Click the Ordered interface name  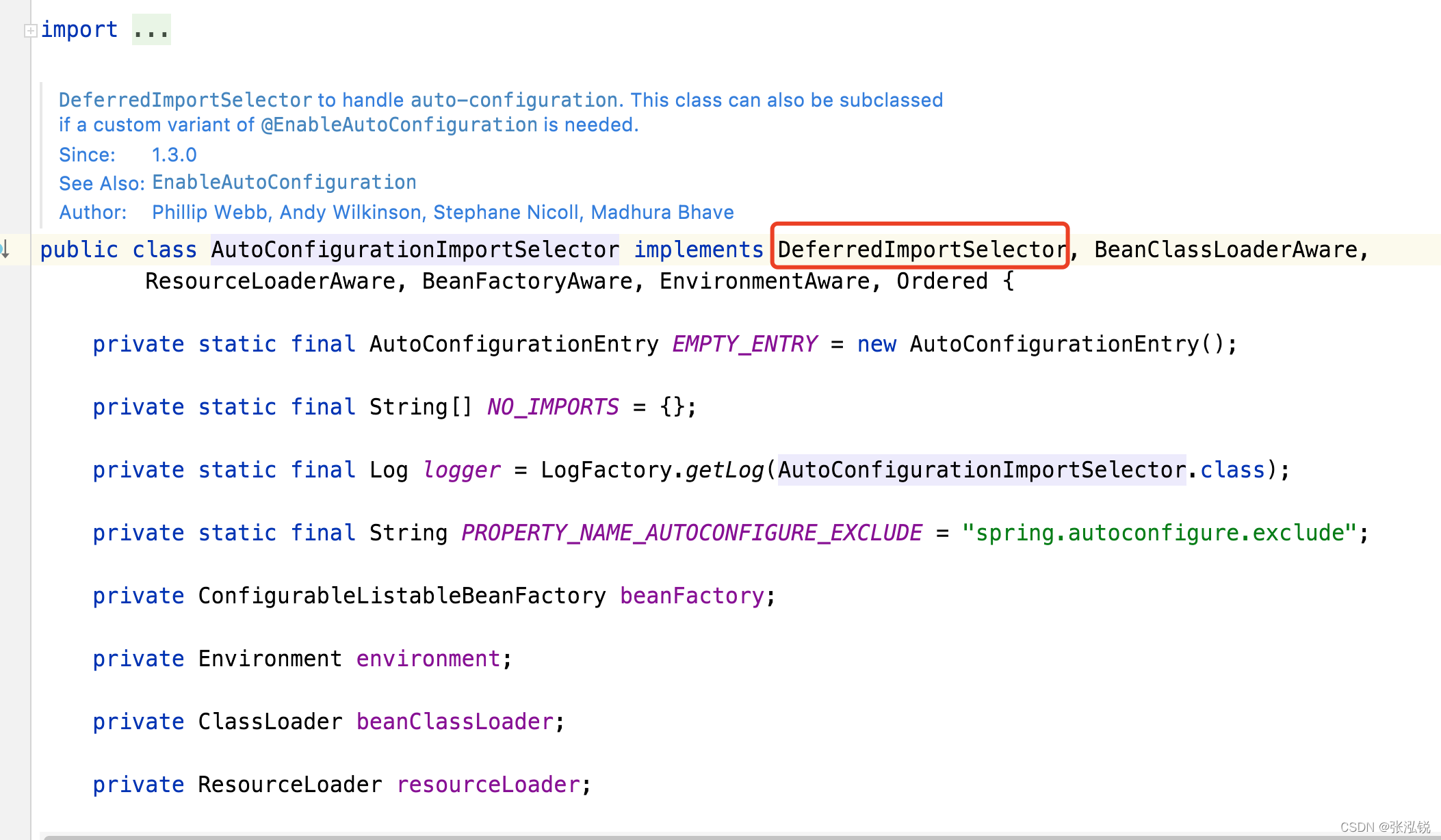(x=942, y=281)
